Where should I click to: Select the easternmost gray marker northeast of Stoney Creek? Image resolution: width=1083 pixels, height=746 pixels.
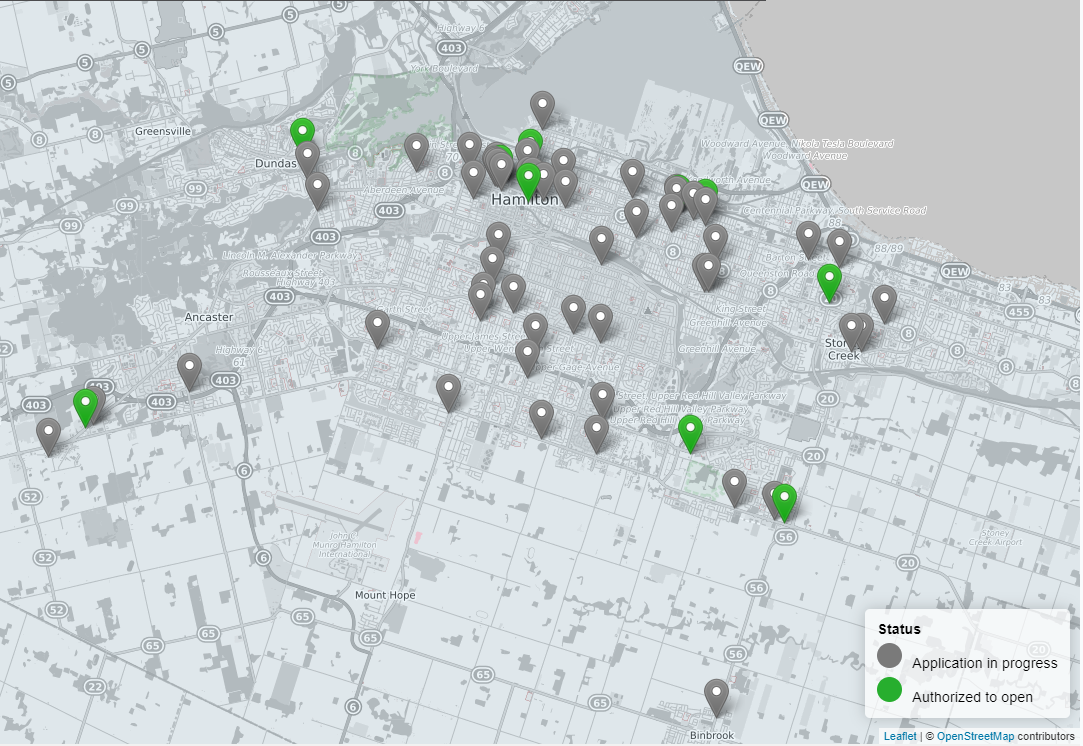(884, 302)
